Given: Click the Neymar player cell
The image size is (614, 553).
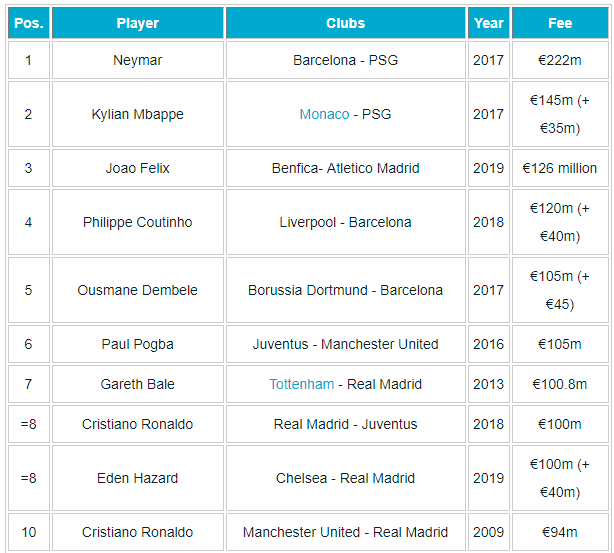Looking at the screenshot, I should 137,60.
